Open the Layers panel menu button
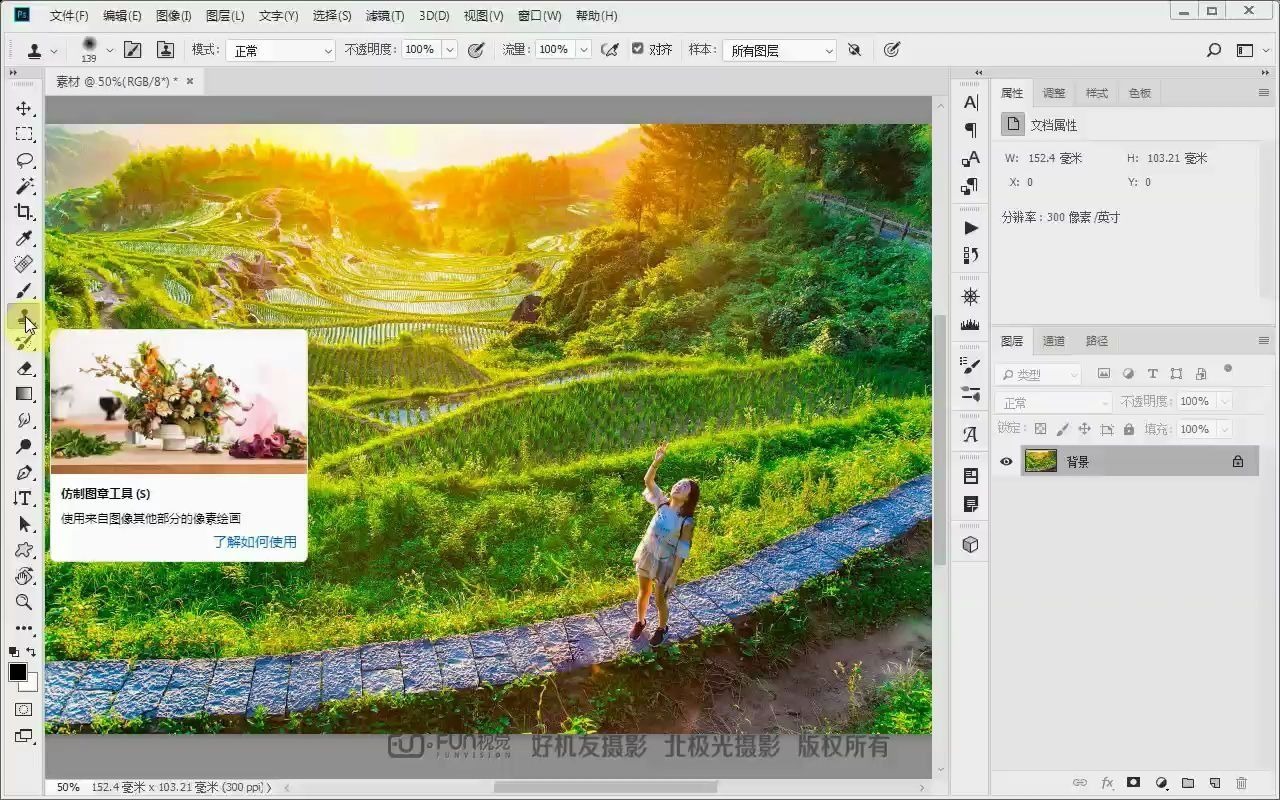Viewport: 1280px width, 800px height. 1264,341
